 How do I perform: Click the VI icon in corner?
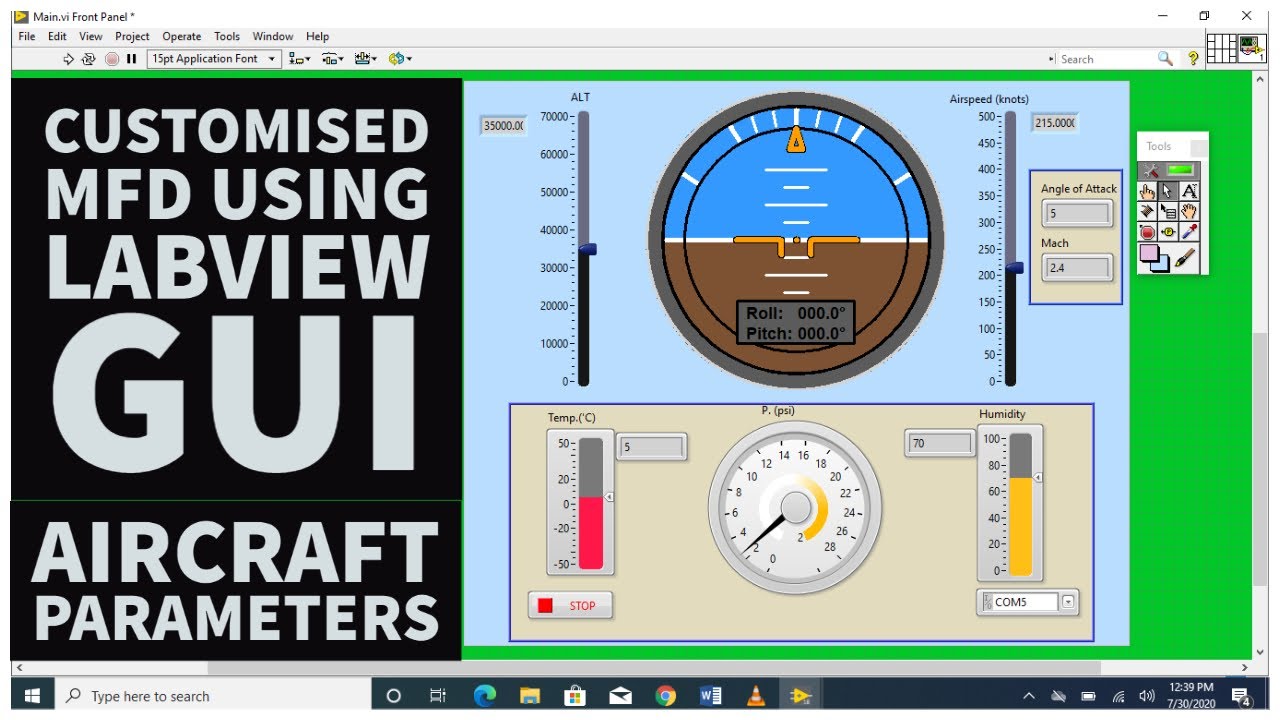[x=1252, y=48]
